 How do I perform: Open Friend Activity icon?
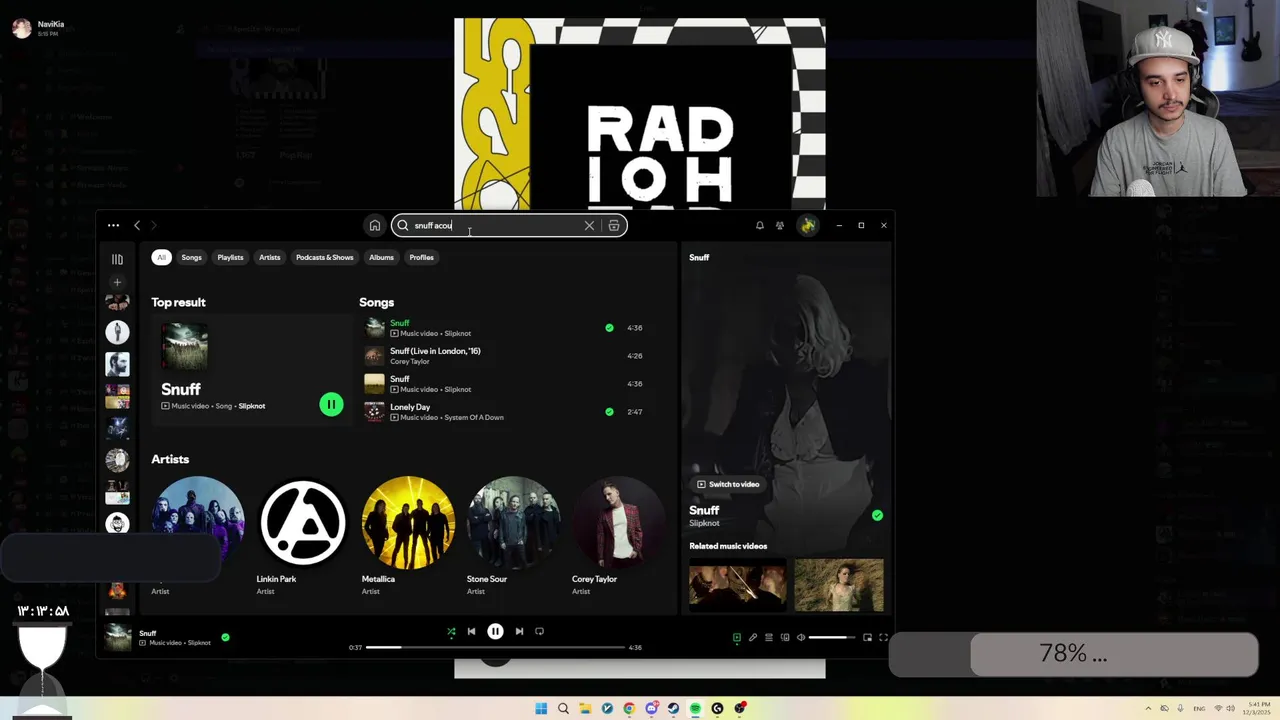point(780,225)
